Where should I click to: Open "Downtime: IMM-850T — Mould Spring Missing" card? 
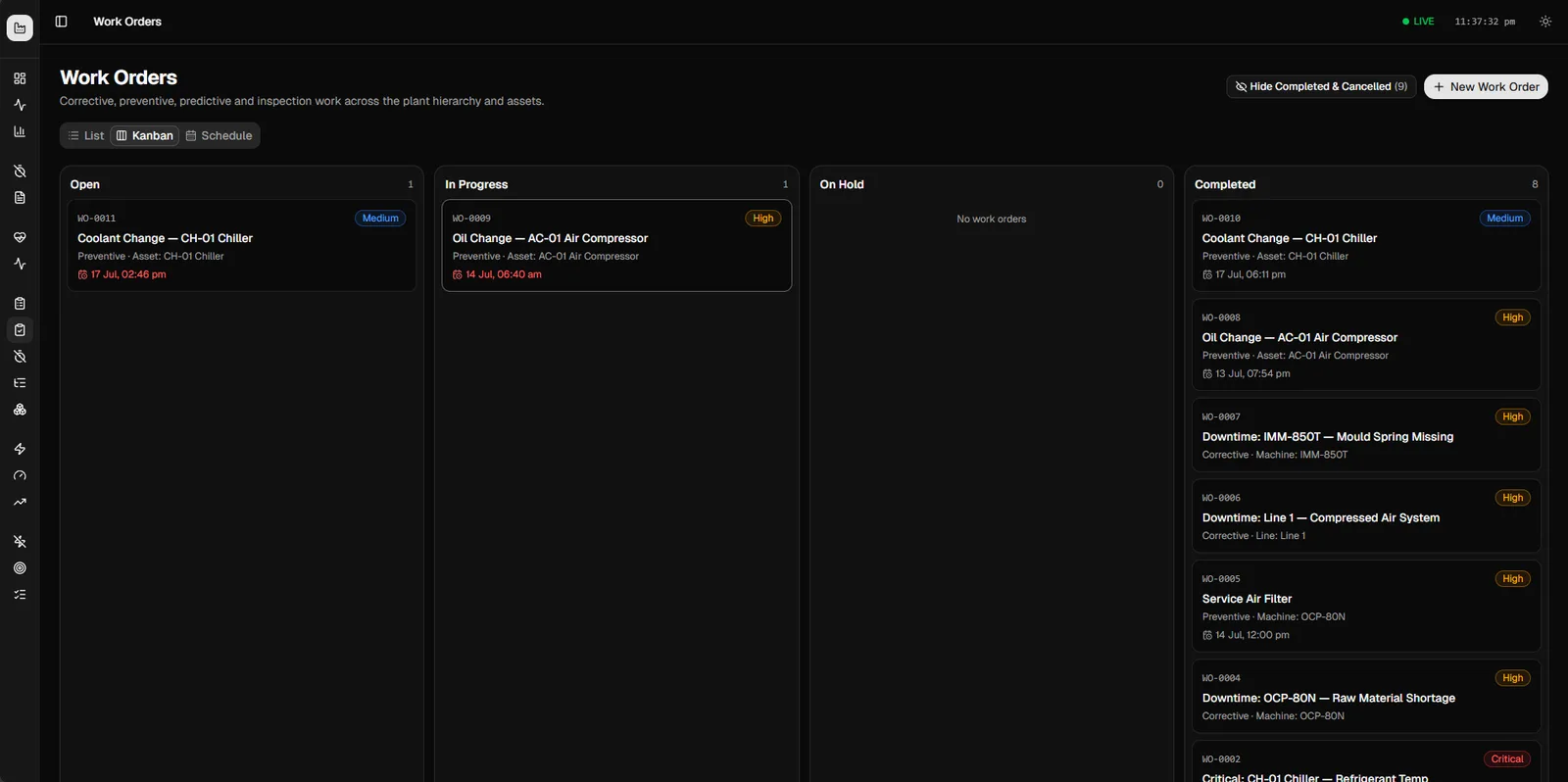point(1366,435)
